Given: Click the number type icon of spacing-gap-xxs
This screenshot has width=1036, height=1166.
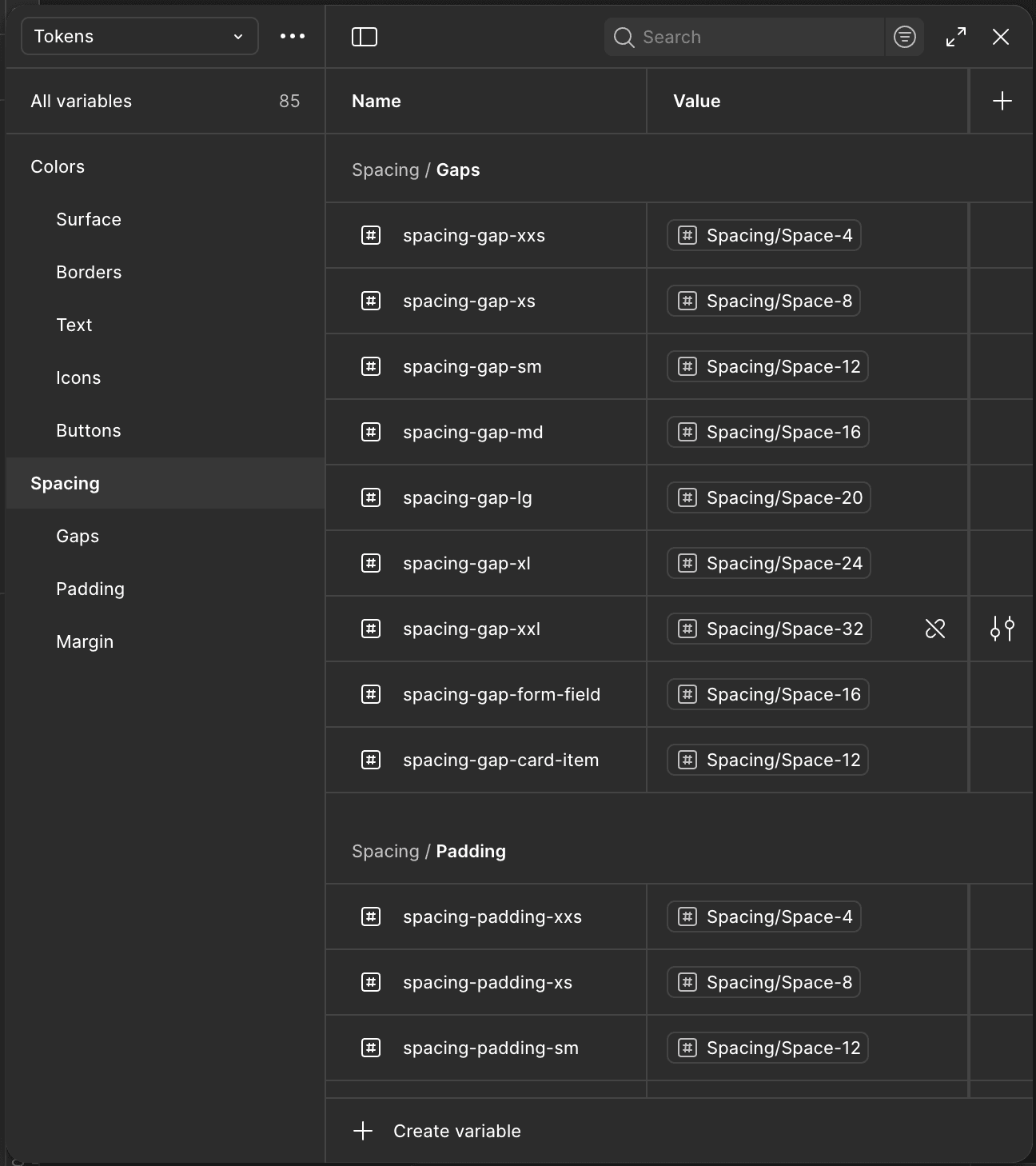Looking at the screenshot, I should [371, 235].
